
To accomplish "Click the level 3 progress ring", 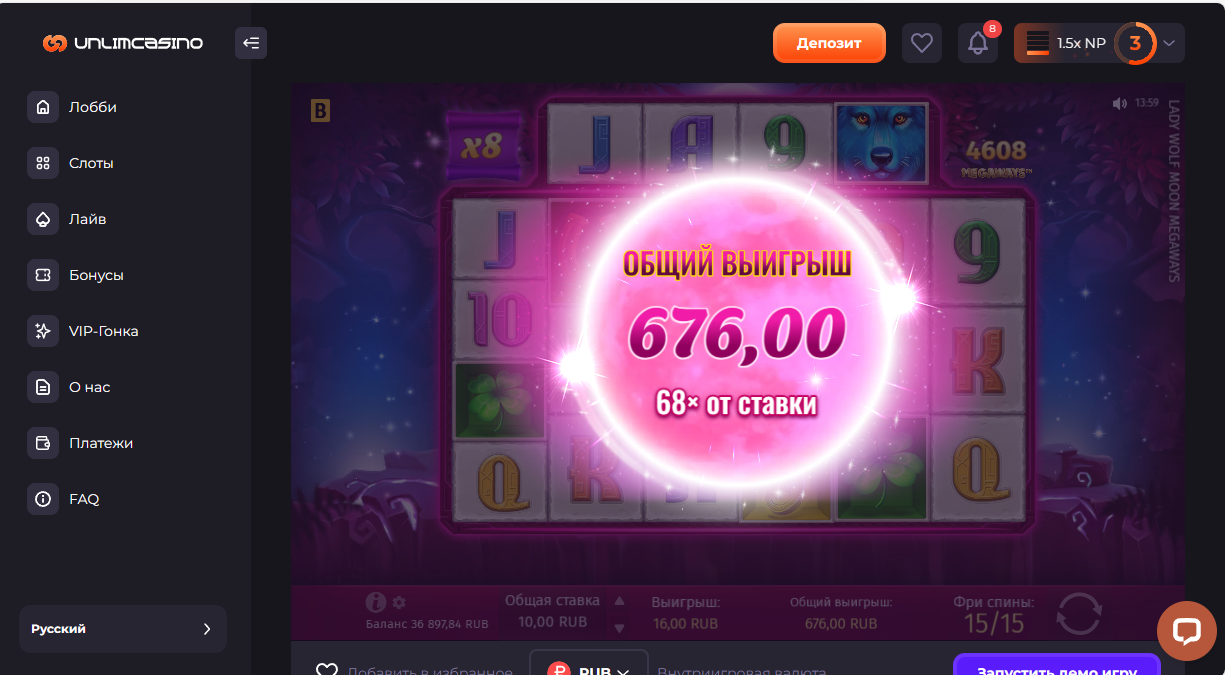I will tap(1135, 43).
